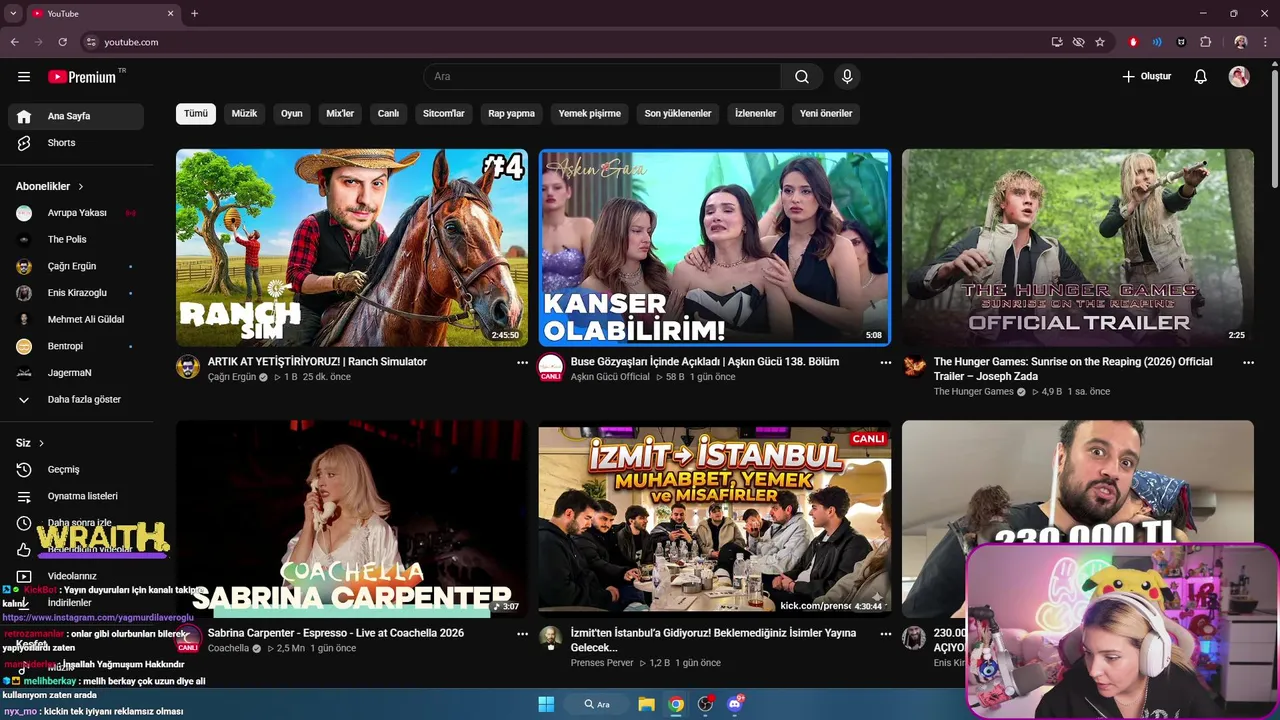Open browser extensions puzzle icon

tap(1205, 42)
